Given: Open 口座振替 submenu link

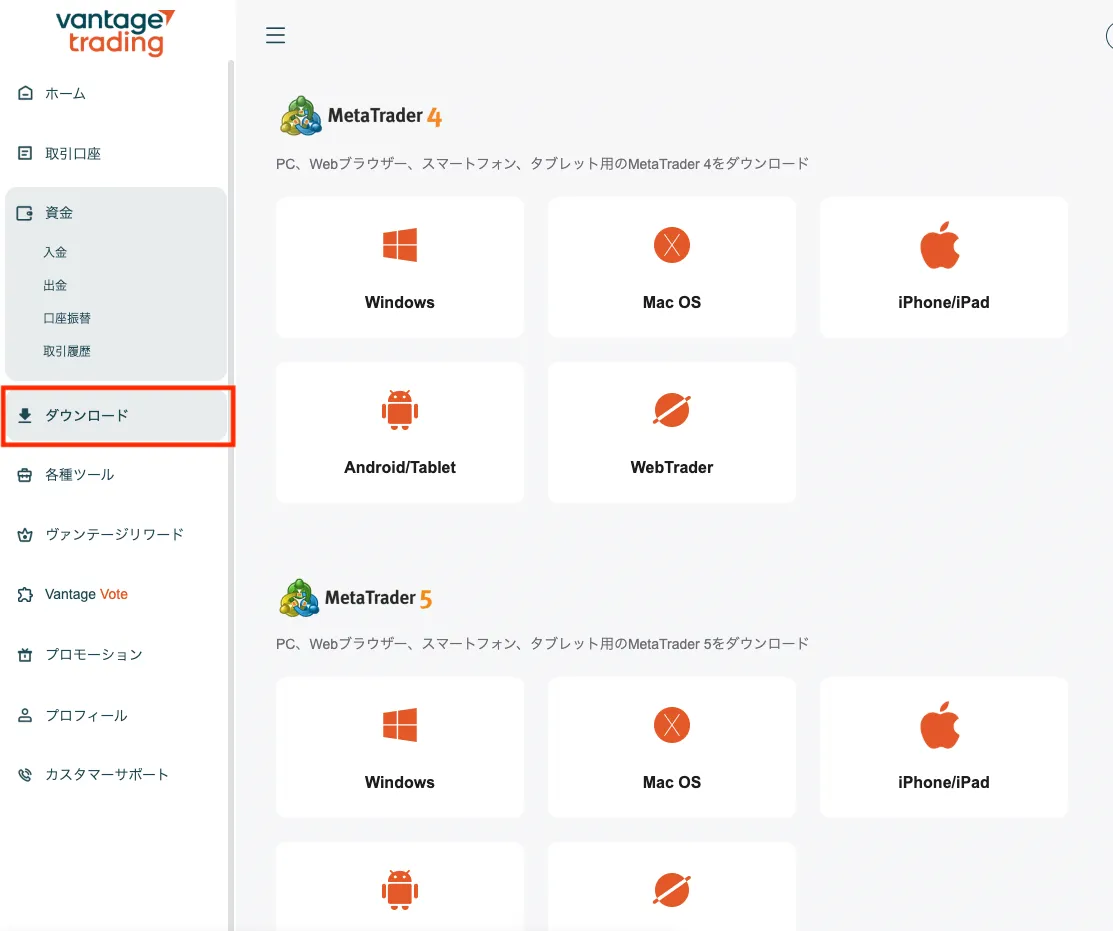Looking at the screenshot, I should (67, 318).
